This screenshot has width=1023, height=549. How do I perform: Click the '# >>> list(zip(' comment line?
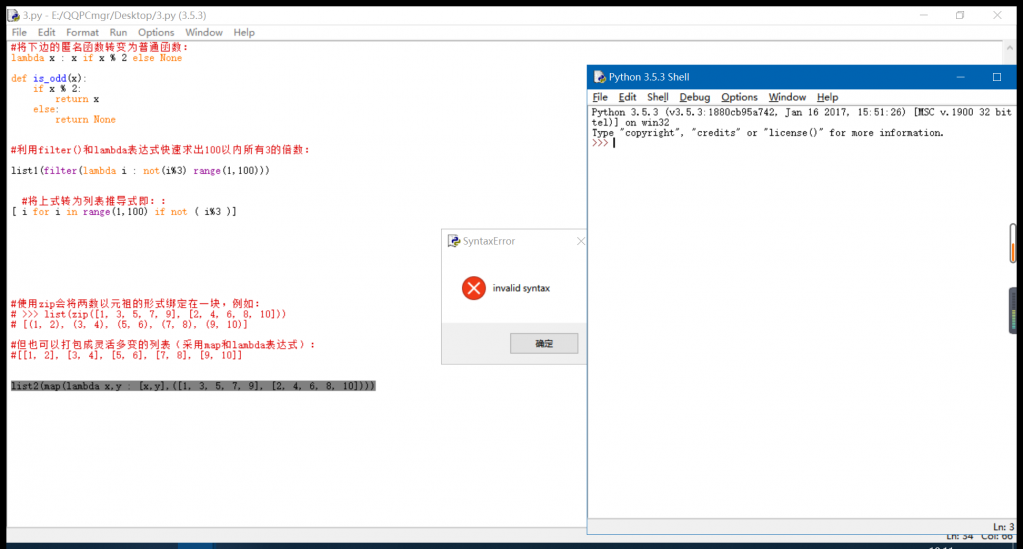[x=149, y=314]
